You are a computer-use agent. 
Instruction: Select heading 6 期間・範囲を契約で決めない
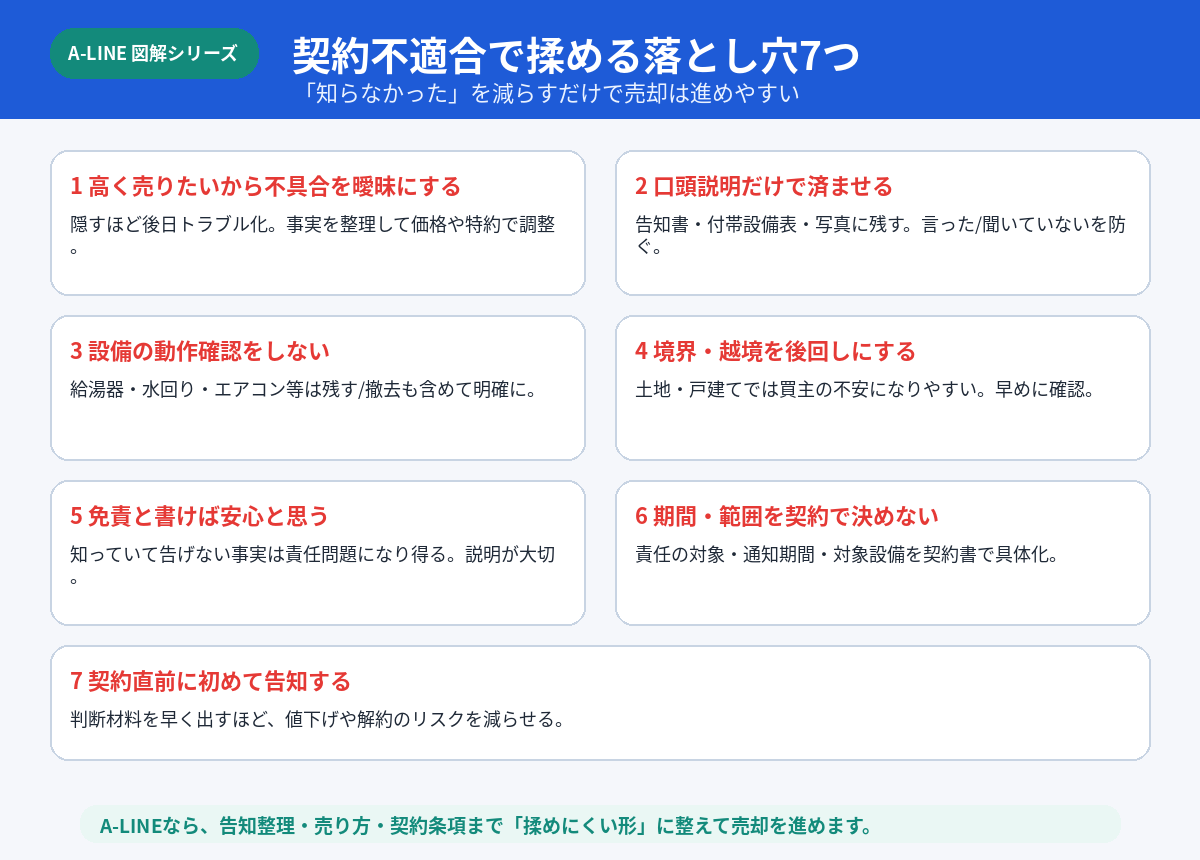[x=787, y=516]
